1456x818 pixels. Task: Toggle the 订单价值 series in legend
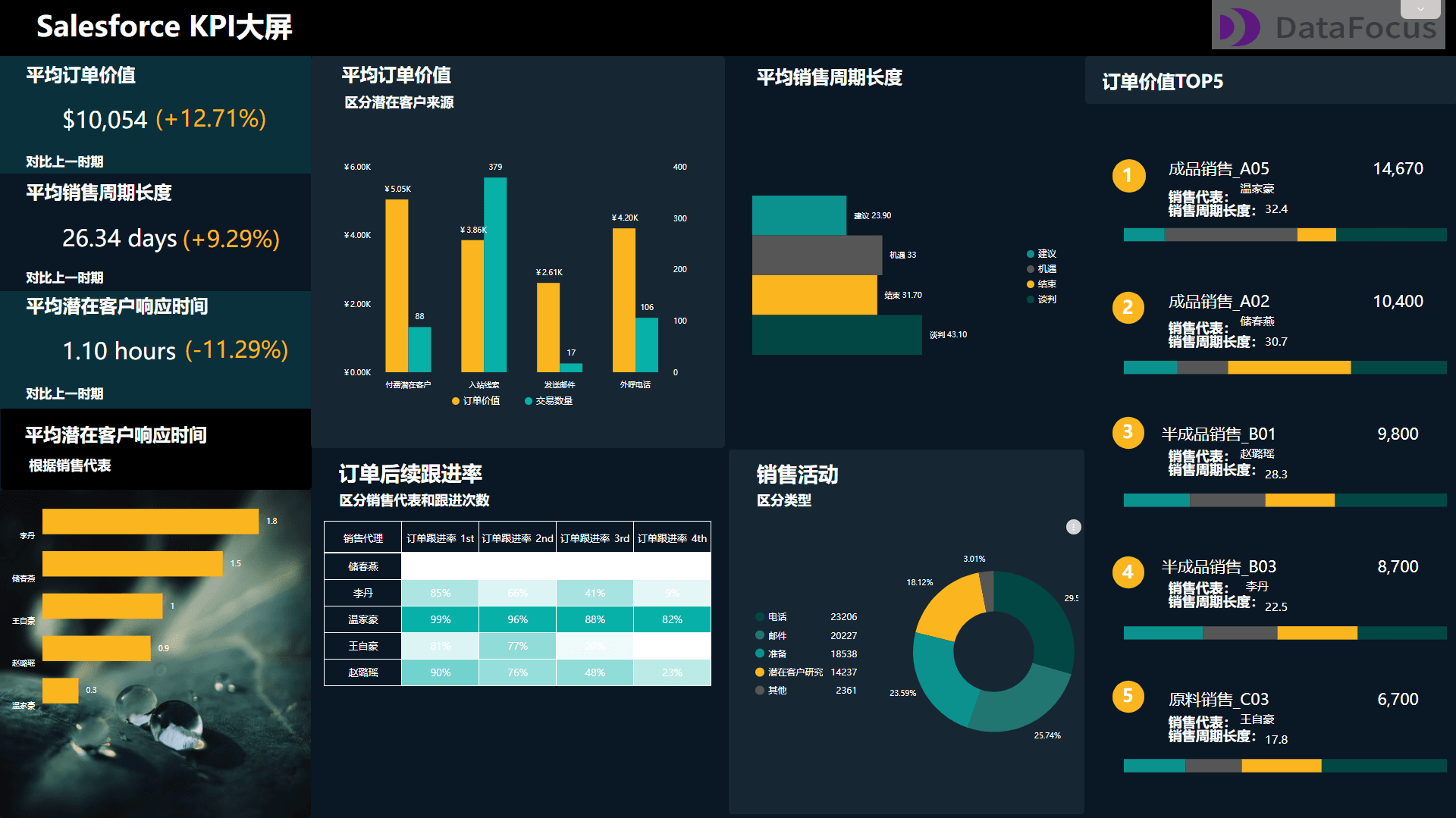(476, 401)
